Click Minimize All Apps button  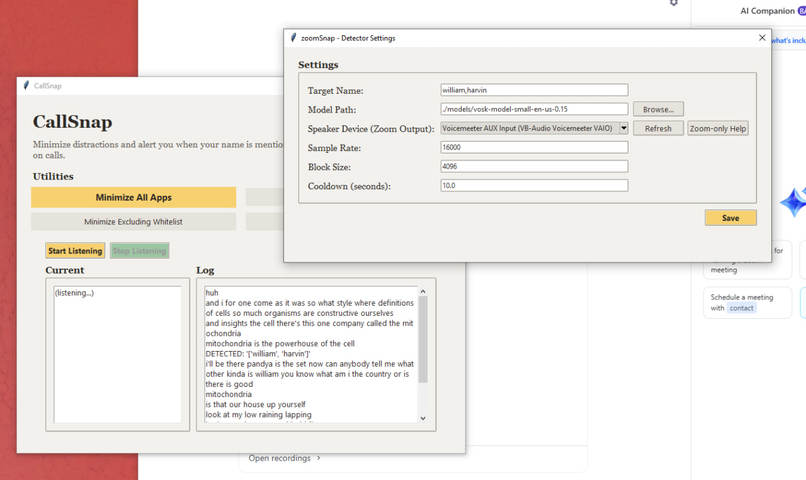tap(134, 197)
